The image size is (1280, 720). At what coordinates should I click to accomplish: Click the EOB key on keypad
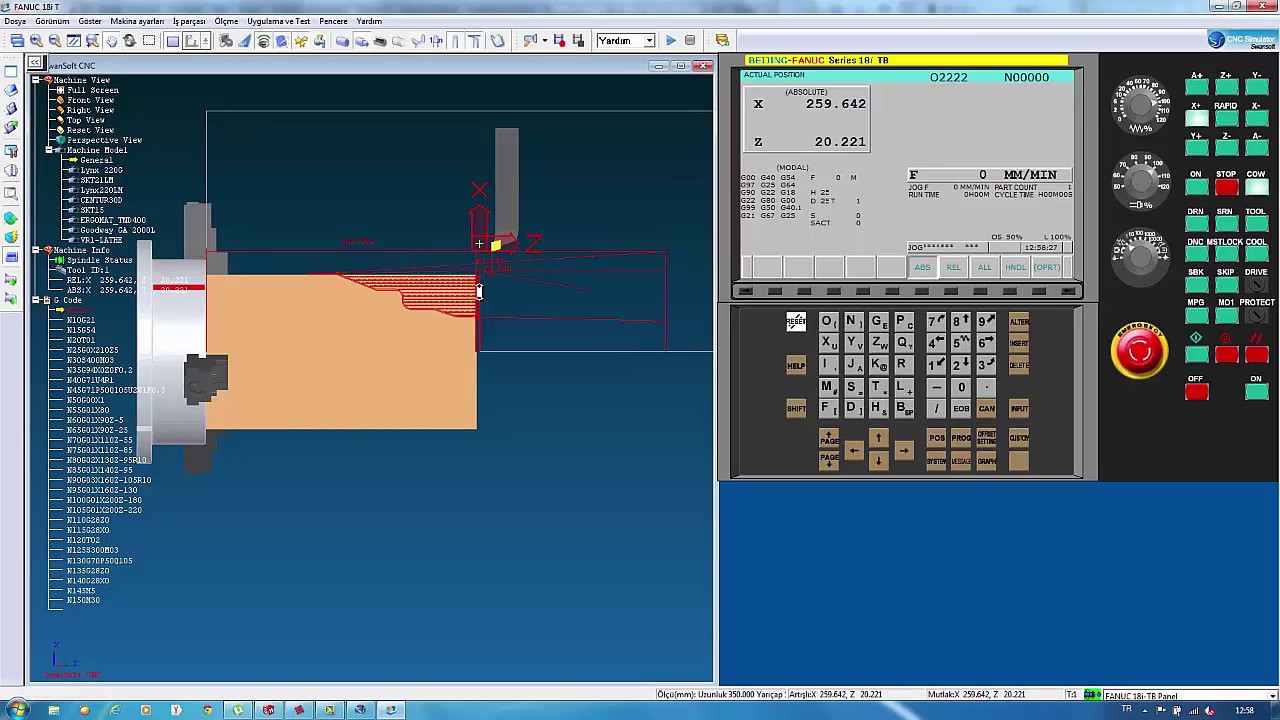point(961,408)
